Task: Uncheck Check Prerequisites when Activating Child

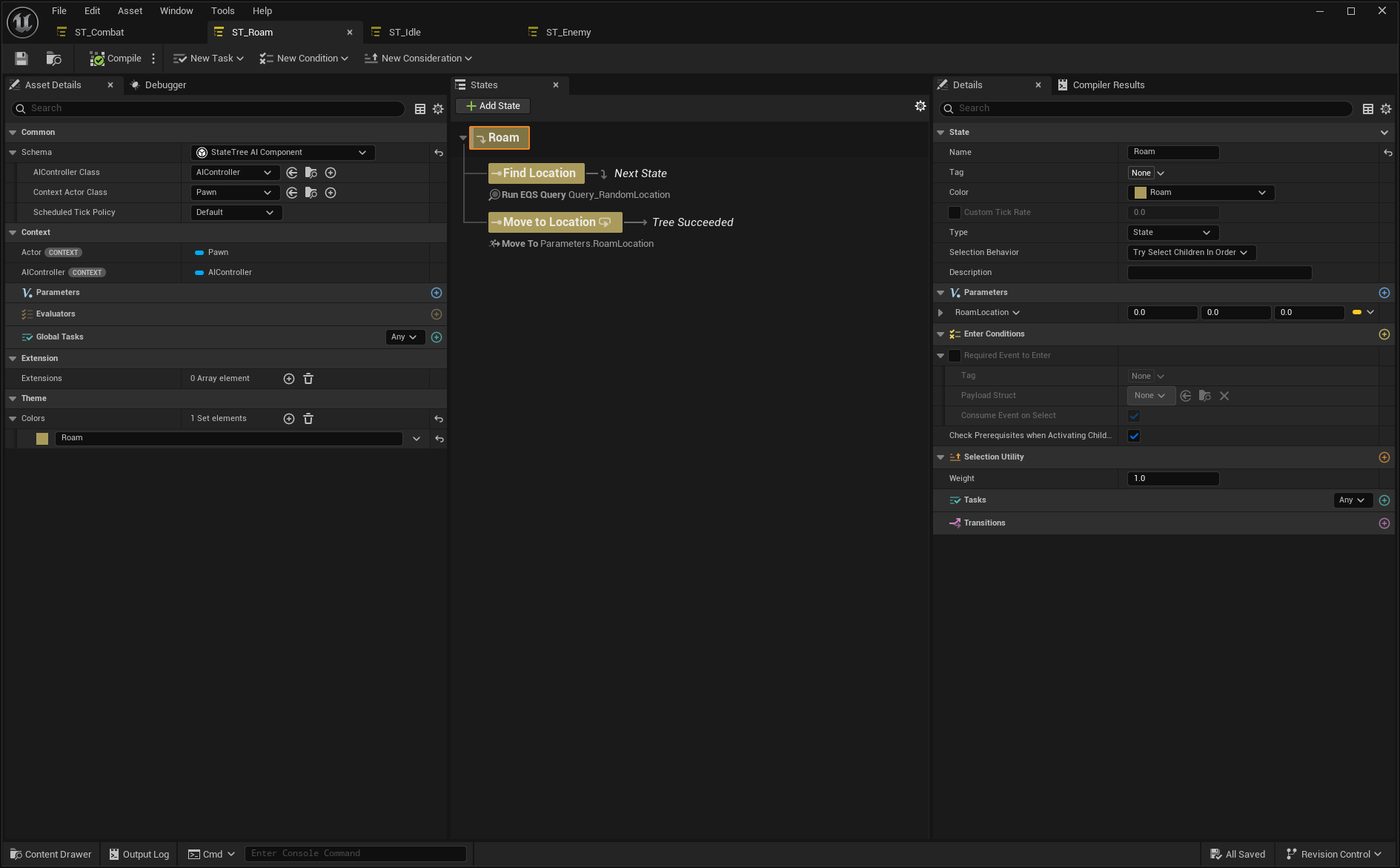Action: 1133,436
